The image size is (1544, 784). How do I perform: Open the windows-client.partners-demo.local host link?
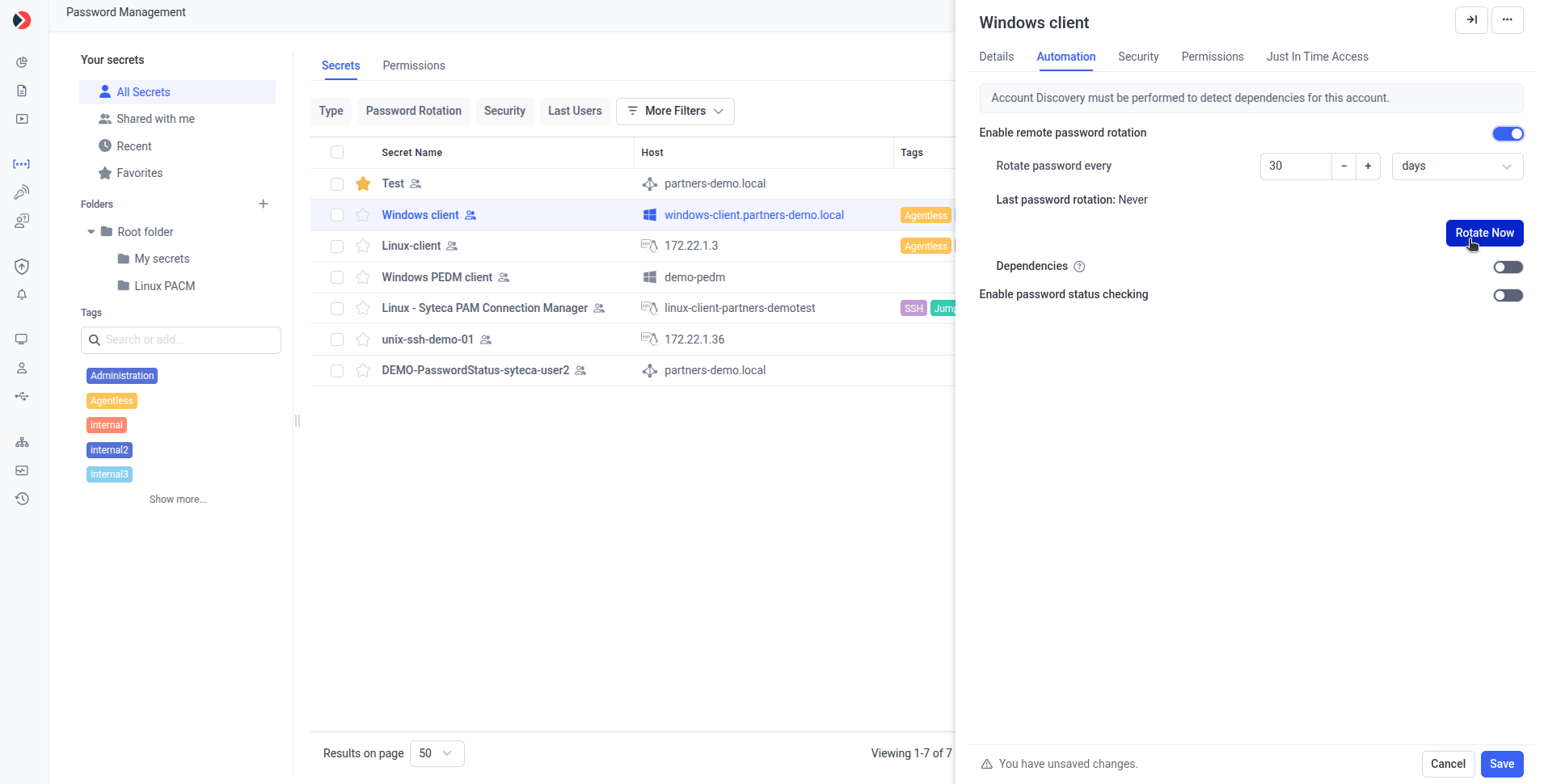click(x=753, y=215)
